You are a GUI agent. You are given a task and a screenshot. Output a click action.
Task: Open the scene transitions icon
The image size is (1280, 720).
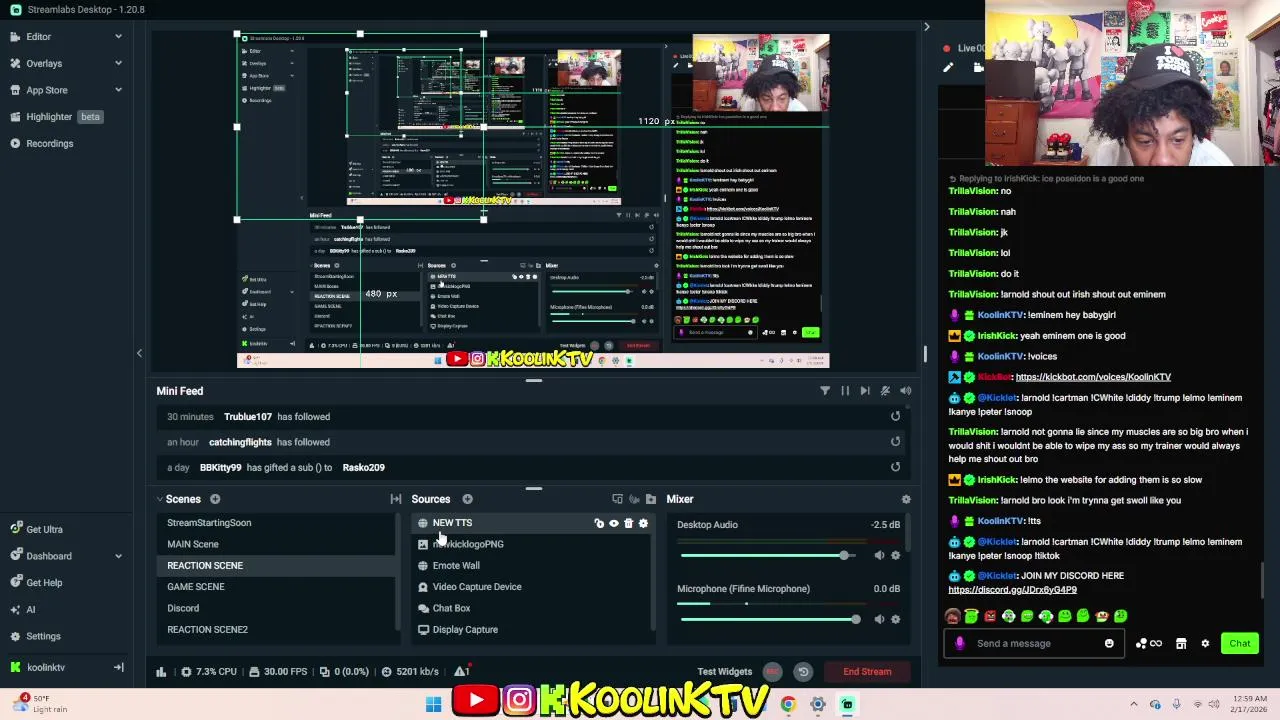[396, 499]
